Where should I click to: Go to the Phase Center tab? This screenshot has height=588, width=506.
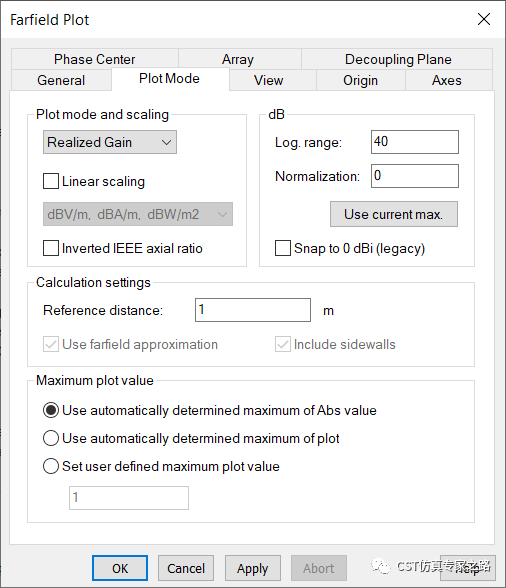95,59
